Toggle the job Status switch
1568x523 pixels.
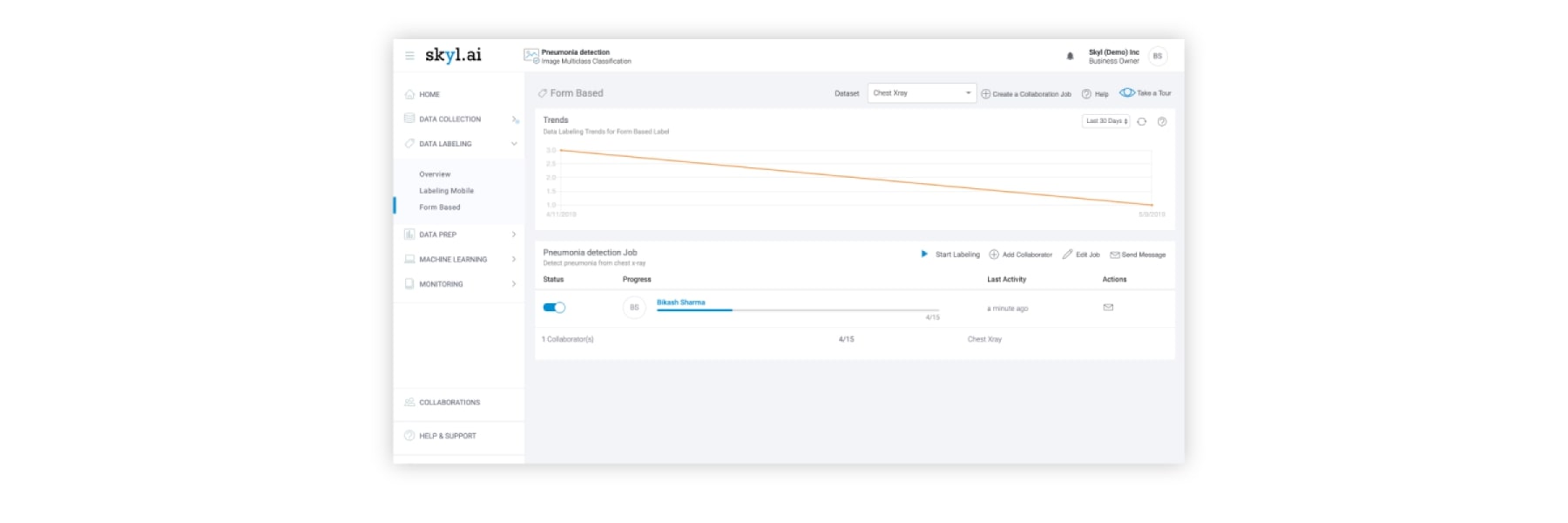pos(554,308)
